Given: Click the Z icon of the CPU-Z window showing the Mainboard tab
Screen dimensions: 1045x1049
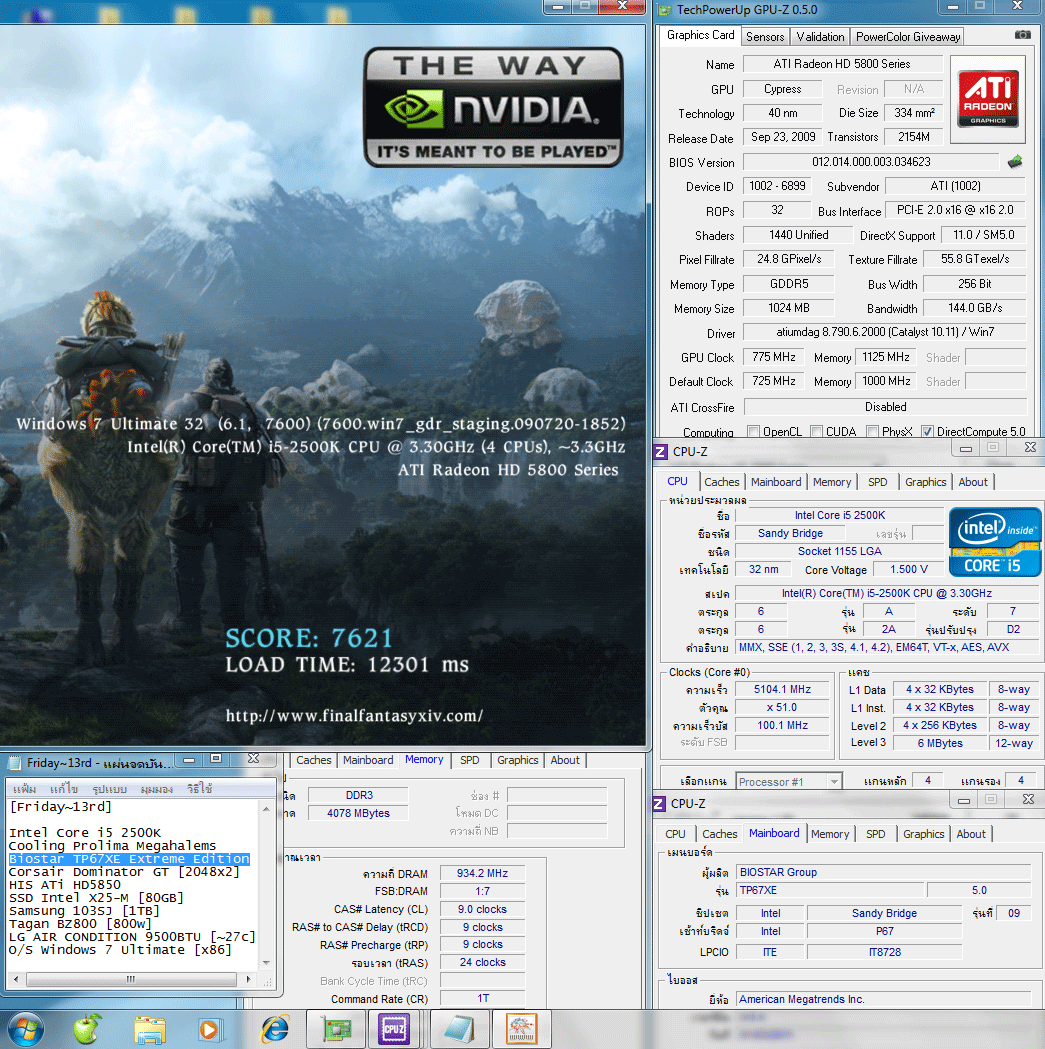Looking at the screenshot, I should pyautogui.click(x=659, y=804).
